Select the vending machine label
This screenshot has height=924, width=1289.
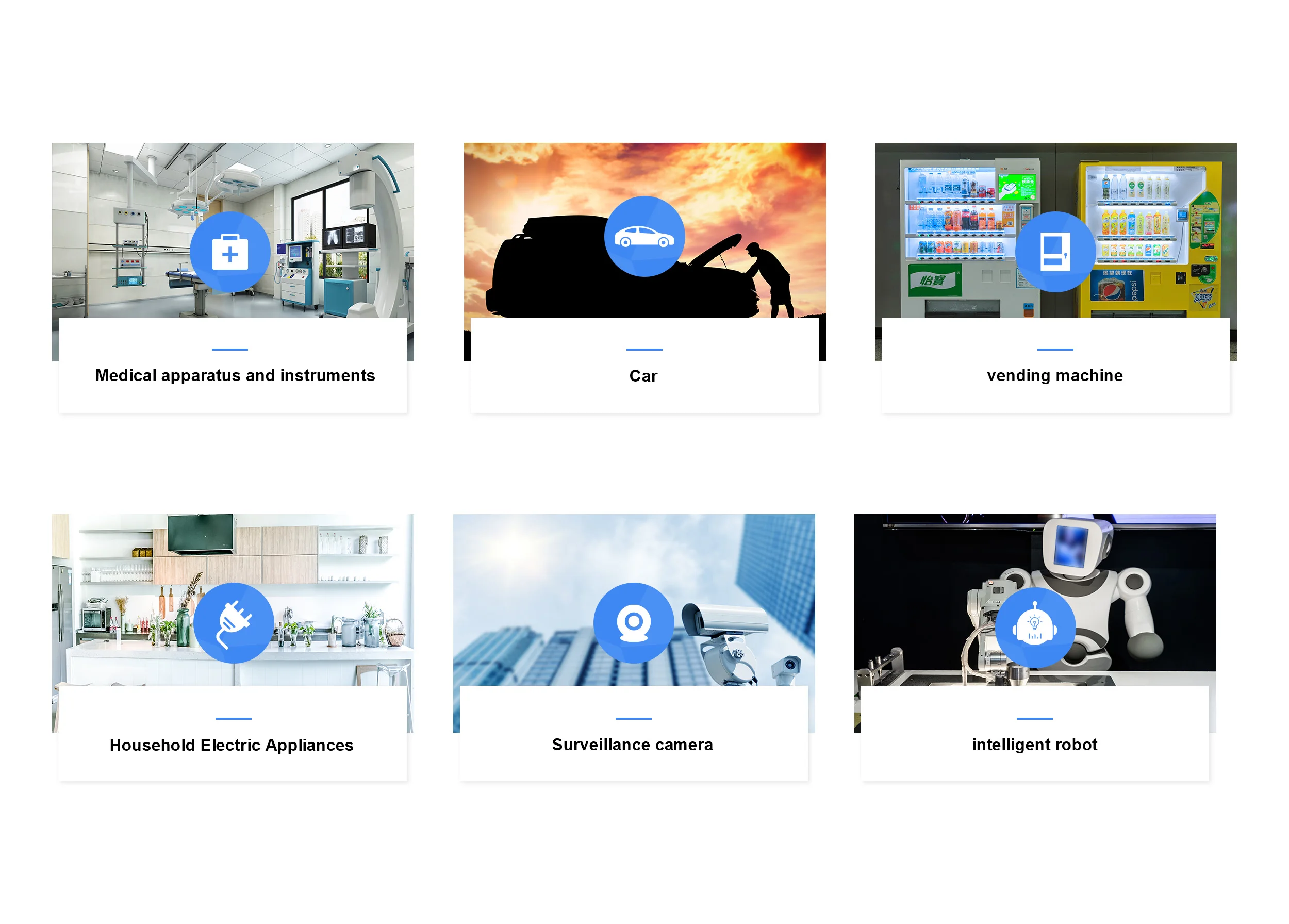(x=1054, y=375)
